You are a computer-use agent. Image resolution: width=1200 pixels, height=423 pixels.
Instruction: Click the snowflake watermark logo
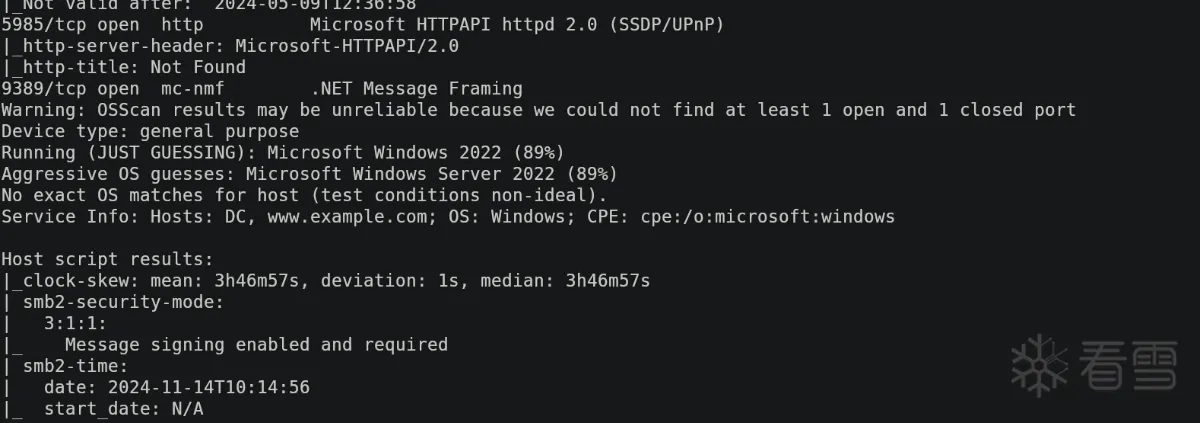(1041, 364)
